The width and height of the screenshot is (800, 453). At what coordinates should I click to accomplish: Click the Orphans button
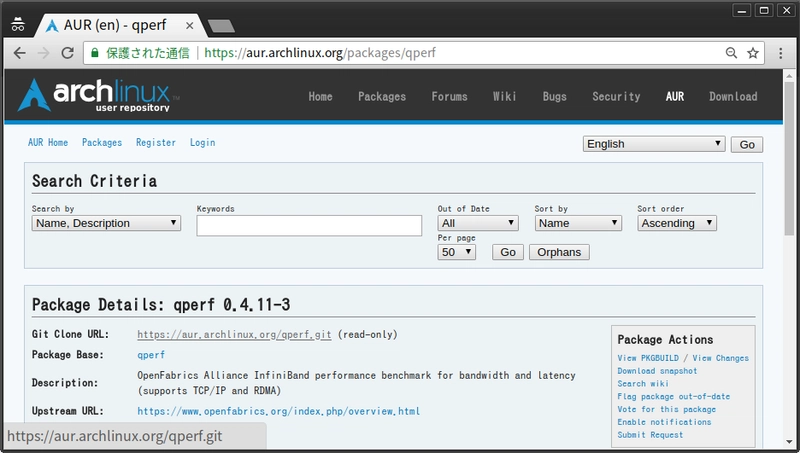[x=559, y=252]
